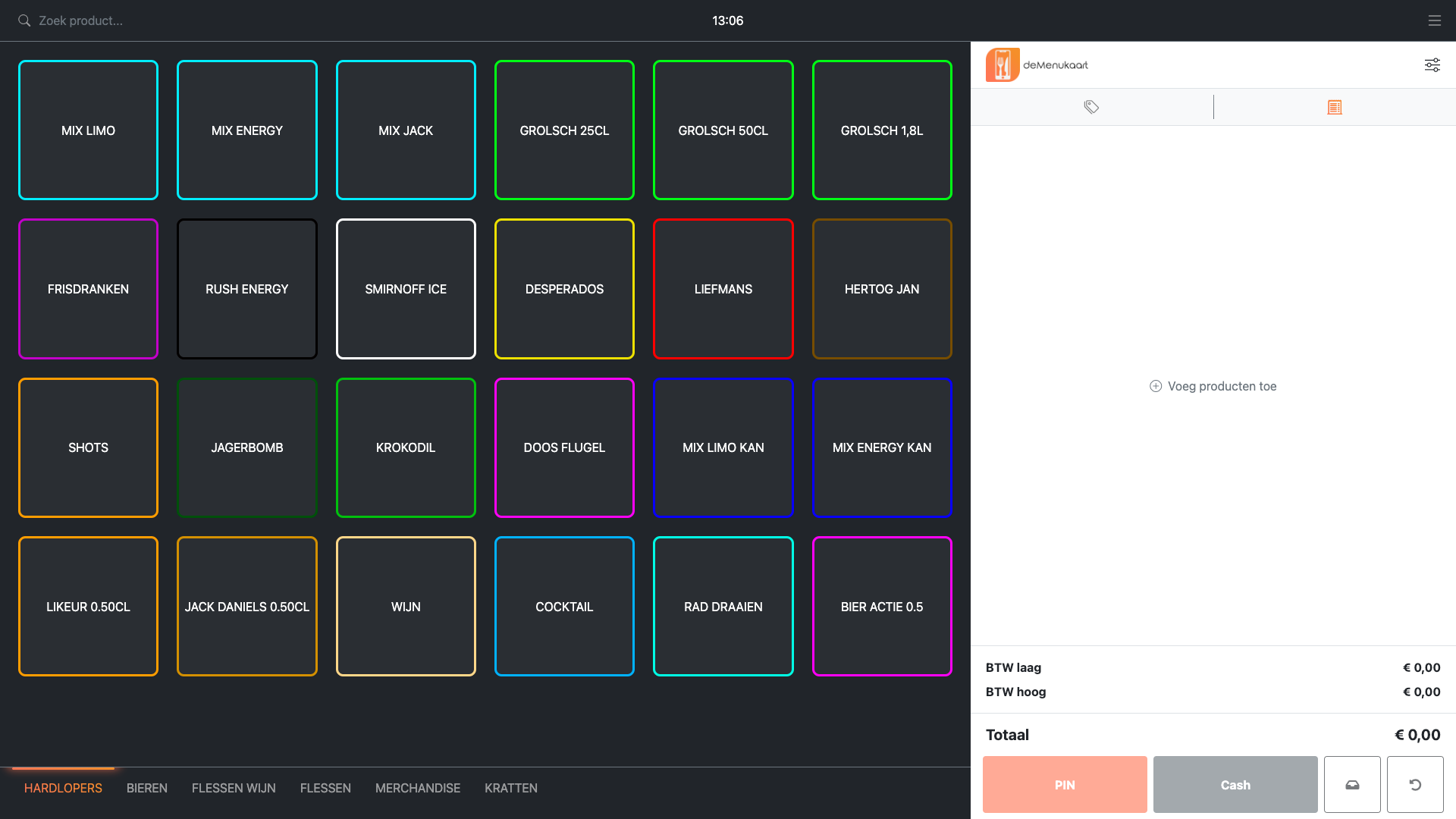Screen dimensions: 1456x819
Task: Open the KRATTEN tab
Action: point(510,789)
